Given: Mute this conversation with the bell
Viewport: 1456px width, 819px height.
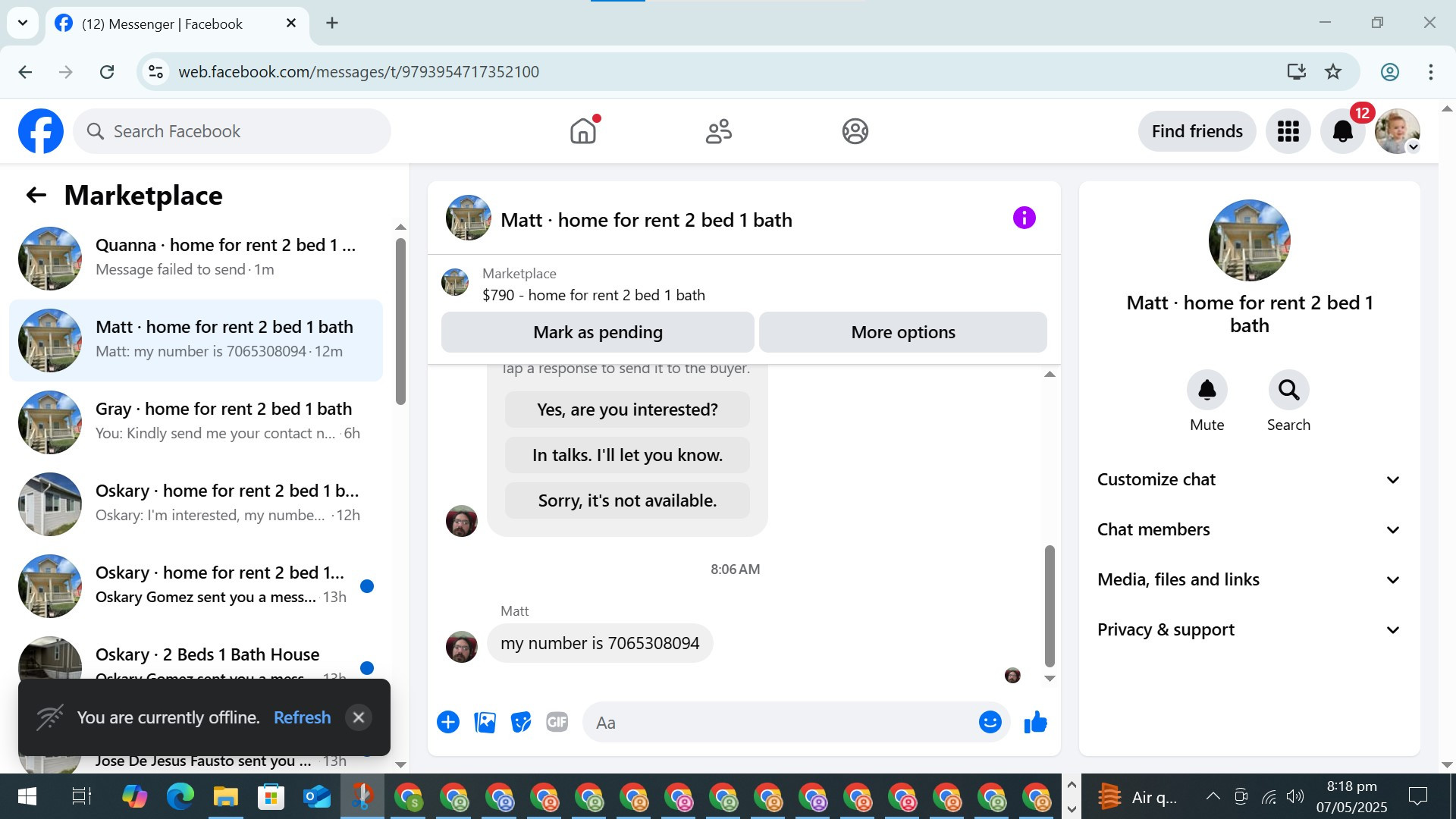Looking at the screenshot, I should pyautogui.click(x=1207, y=390).
